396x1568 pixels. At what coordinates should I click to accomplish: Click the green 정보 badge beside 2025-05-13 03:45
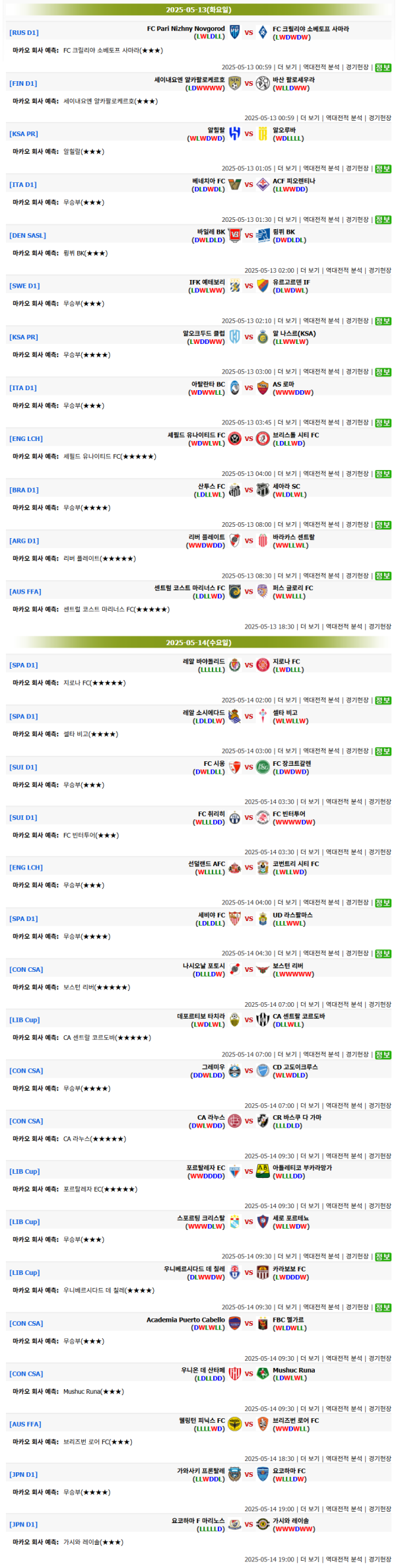[x=383, y=423]
